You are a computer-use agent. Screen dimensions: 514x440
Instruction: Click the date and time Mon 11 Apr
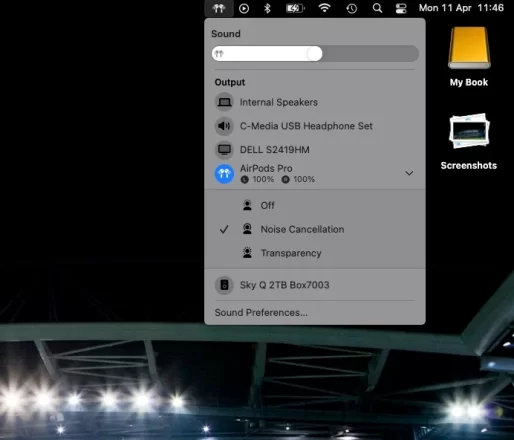point(461,8)
